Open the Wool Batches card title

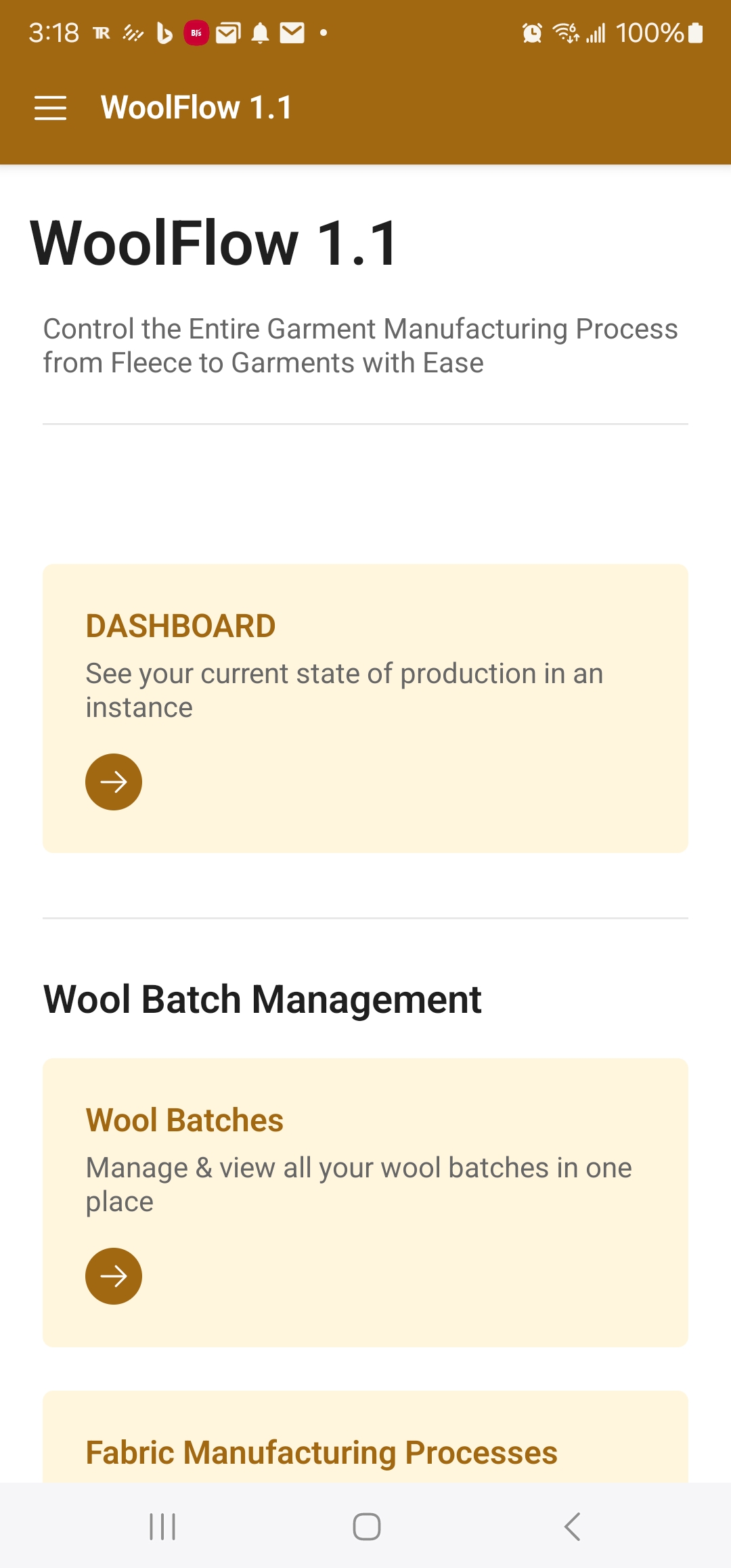pyautogui.click(x=185, y=1120)
